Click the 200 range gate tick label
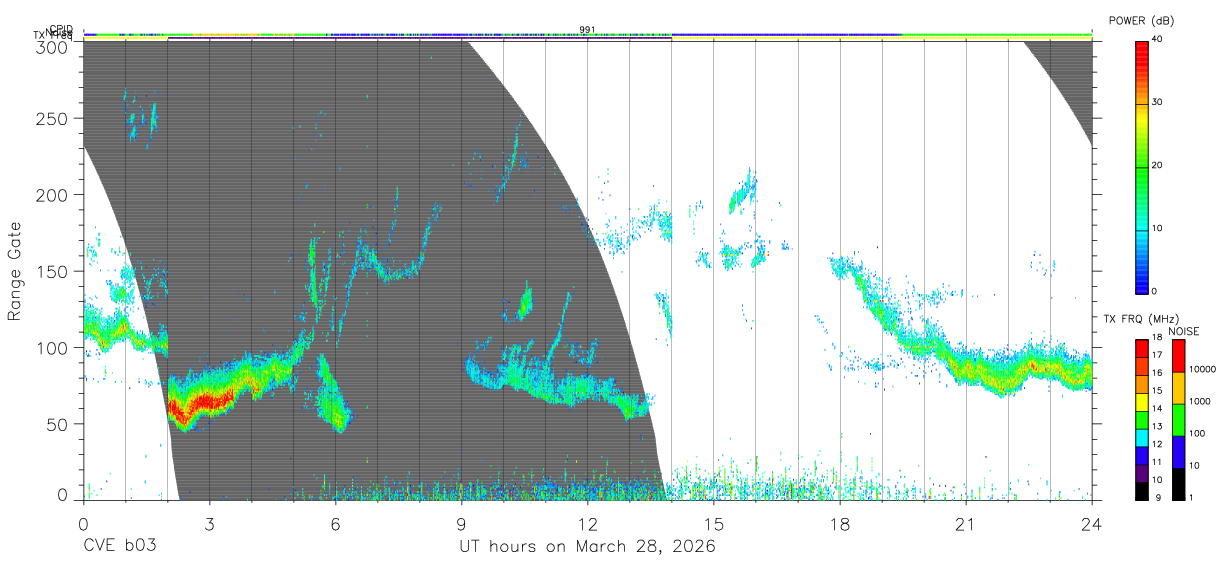Image resolution: width=1228 pixels, height=567 pixels. click(x=54, y=195)
